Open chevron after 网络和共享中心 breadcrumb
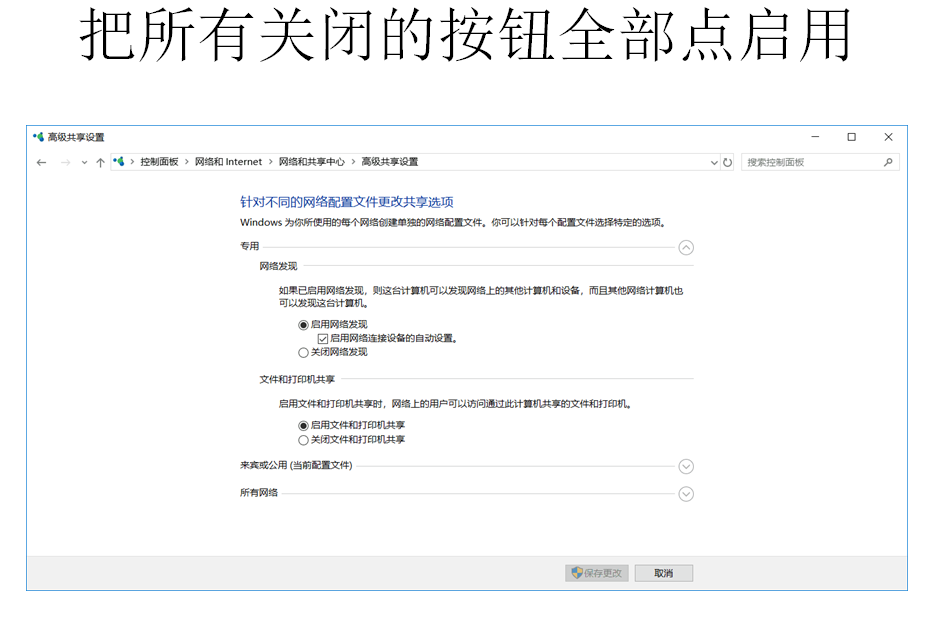The image size is (933, 618). click(x=353, y=162)
